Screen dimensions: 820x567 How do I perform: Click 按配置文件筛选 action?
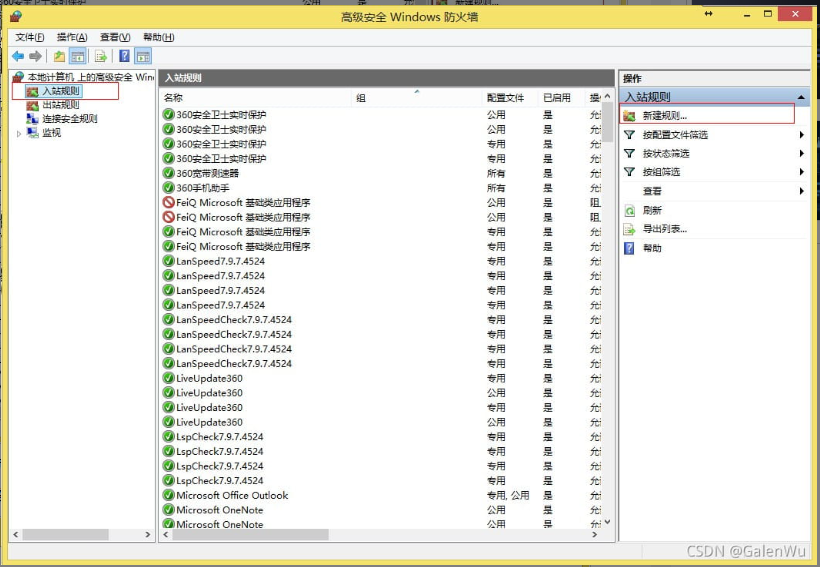point(675,135)
